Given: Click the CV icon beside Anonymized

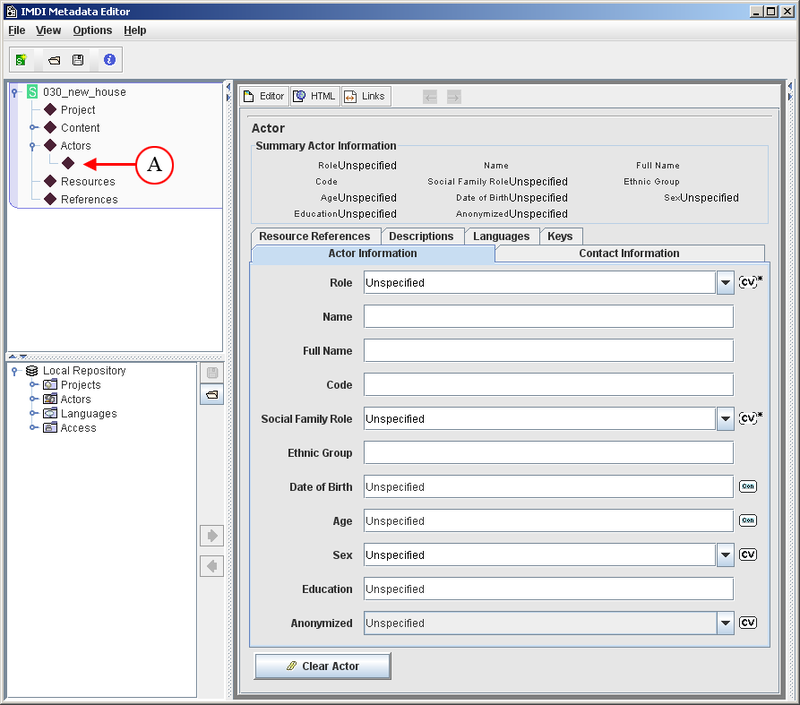Looking at the screenshot, I should [748, 622].
